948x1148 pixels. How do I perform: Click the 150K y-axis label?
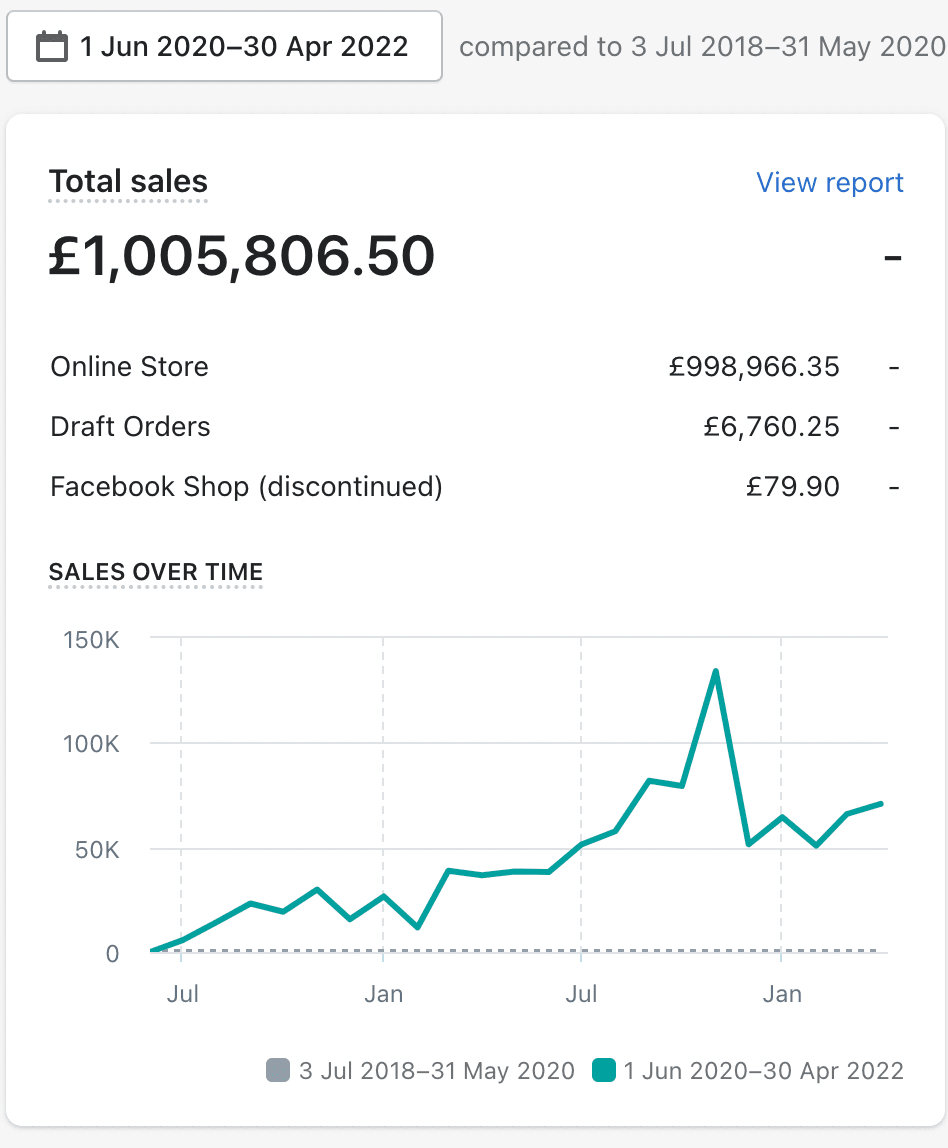click(90, 640)
